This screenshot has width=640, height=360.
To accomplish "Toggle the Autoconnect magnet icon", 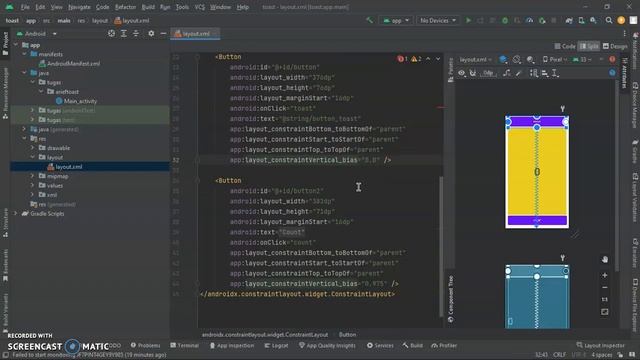I will click(x=473, y=73).
